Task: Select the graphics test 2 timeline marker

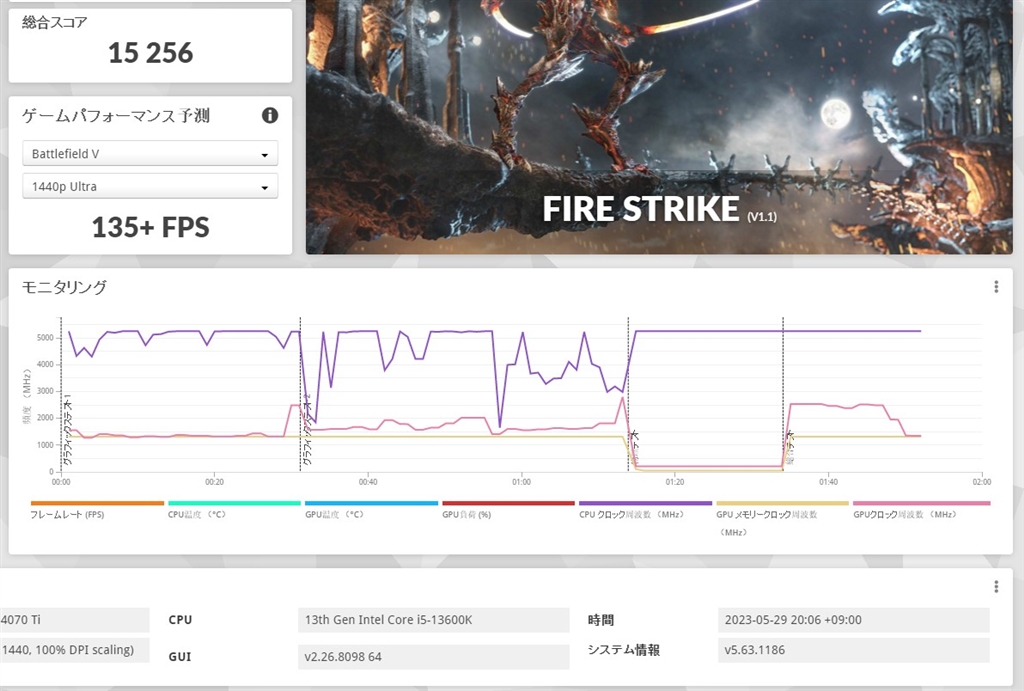Action: [x=308, y=429]
